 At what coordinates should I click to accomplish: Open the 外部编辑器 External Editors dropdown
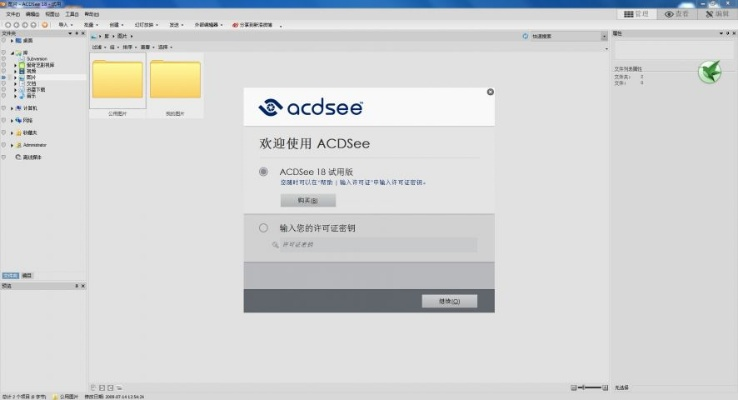point(209,25)
